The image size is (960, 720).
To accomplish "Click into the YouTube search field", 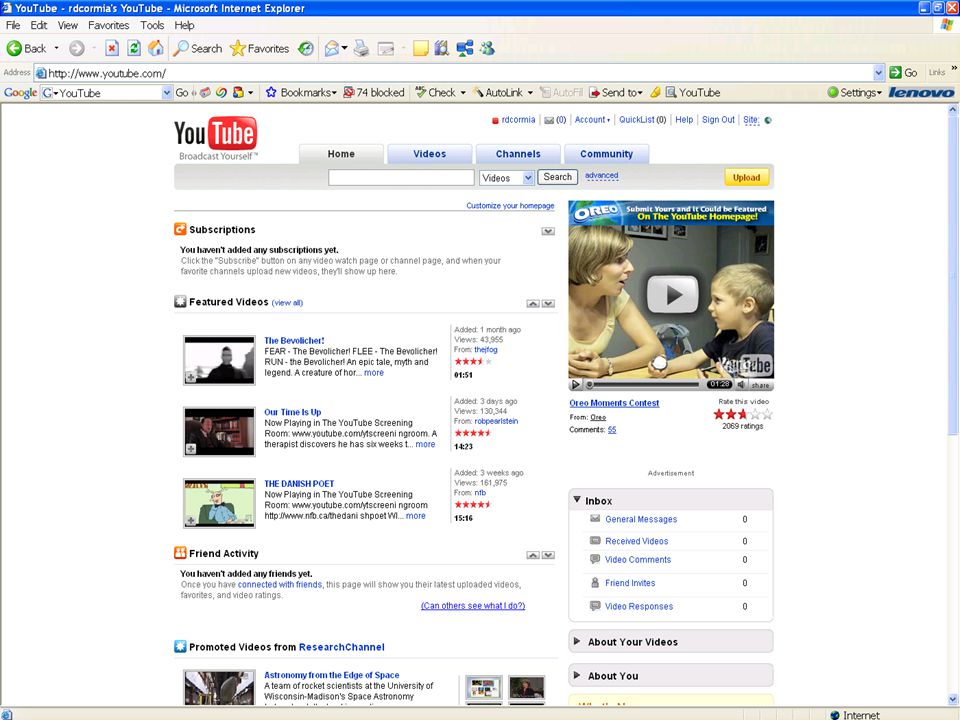I will pos(401,178).
